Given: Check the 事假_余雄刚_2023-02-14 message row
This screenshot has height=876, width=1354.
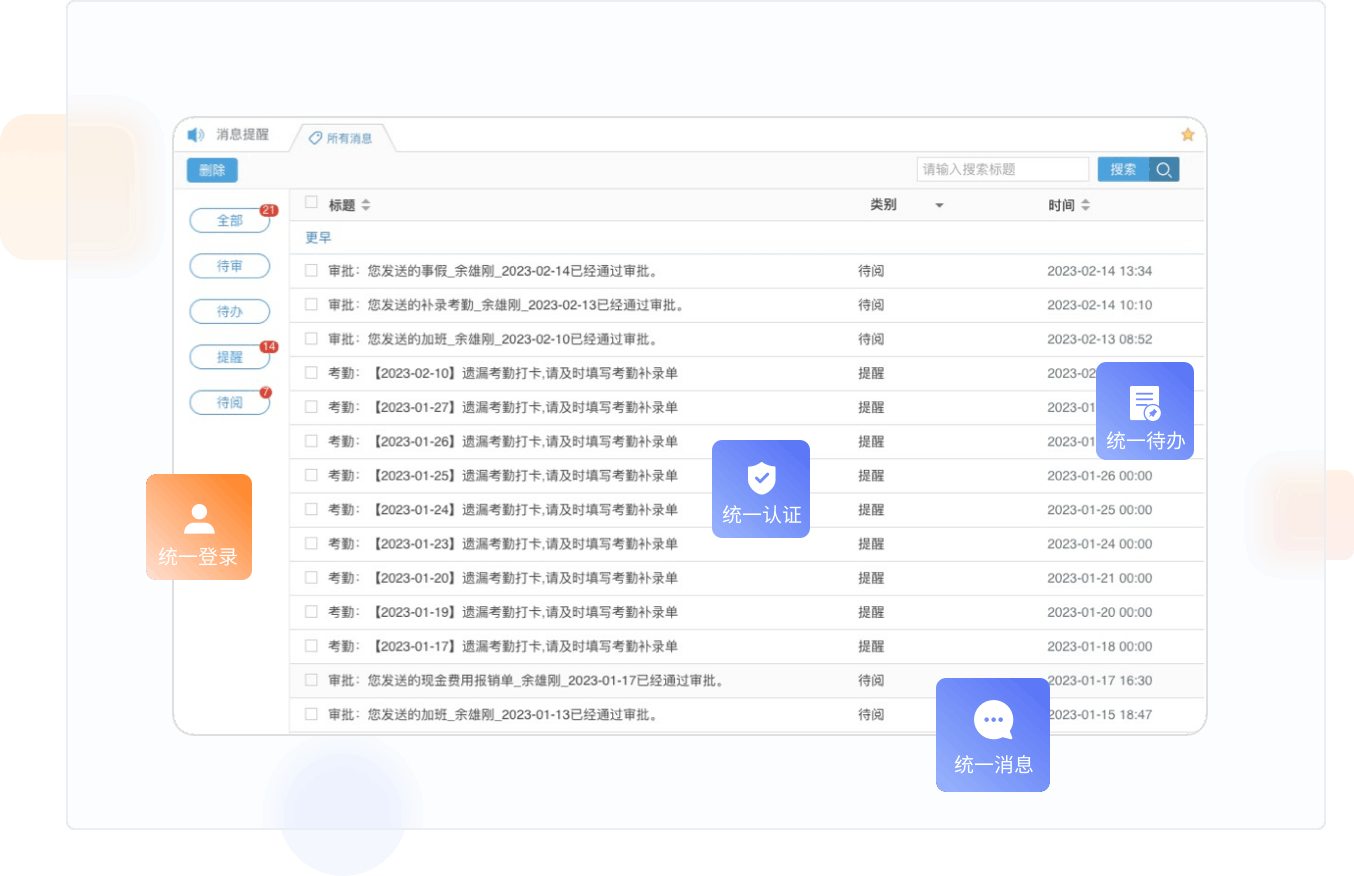Looking at the screenshot, I should coord(311,270).
